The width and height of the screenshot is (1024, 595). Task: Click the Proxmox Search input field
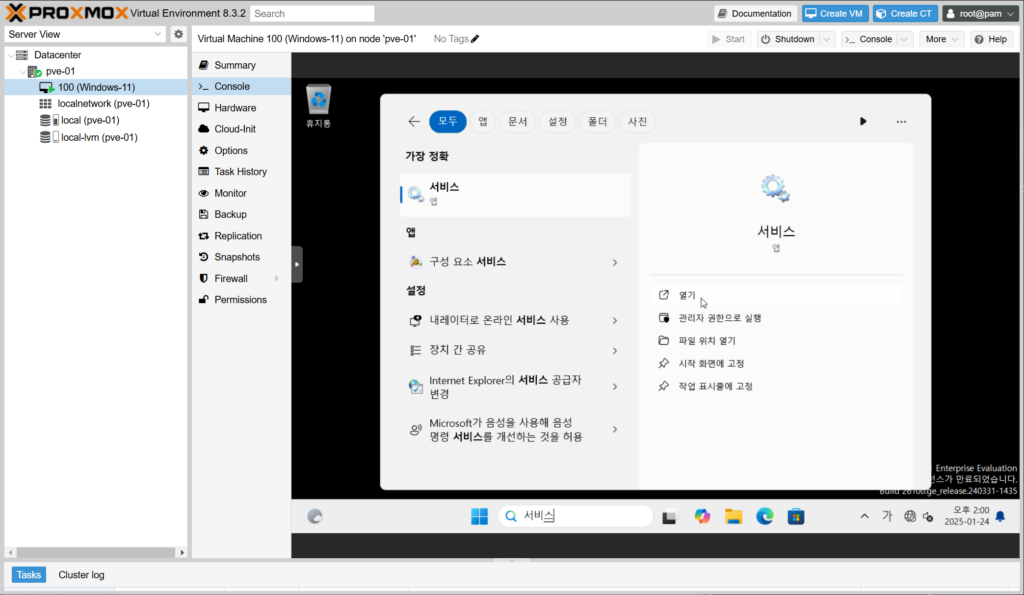pos(312,14)
